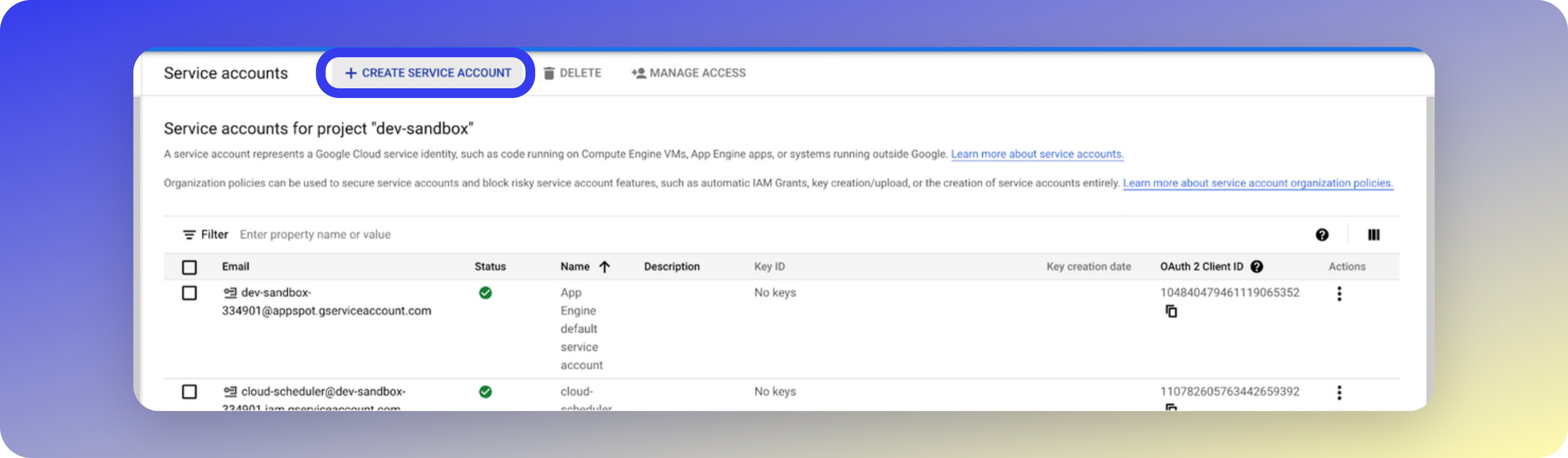Click the filter list icon

[189, 234]
